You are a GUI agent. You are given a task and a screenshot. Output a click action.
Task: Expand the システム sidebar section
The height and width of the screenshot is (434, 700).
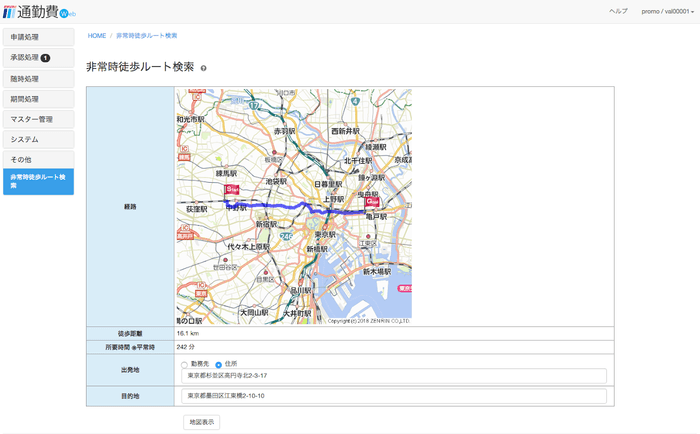pos(38,139)
